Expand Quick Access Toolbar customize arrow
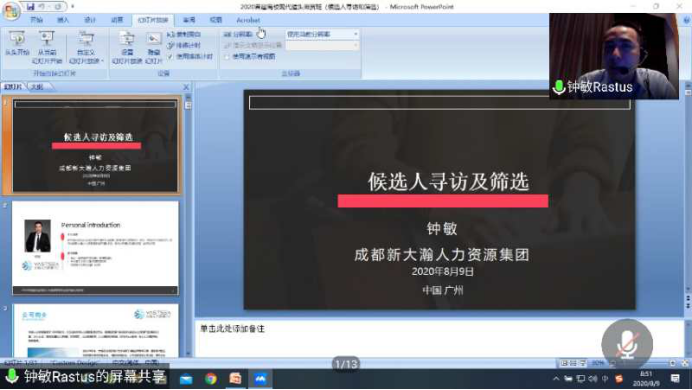 [x=72, y=7]
